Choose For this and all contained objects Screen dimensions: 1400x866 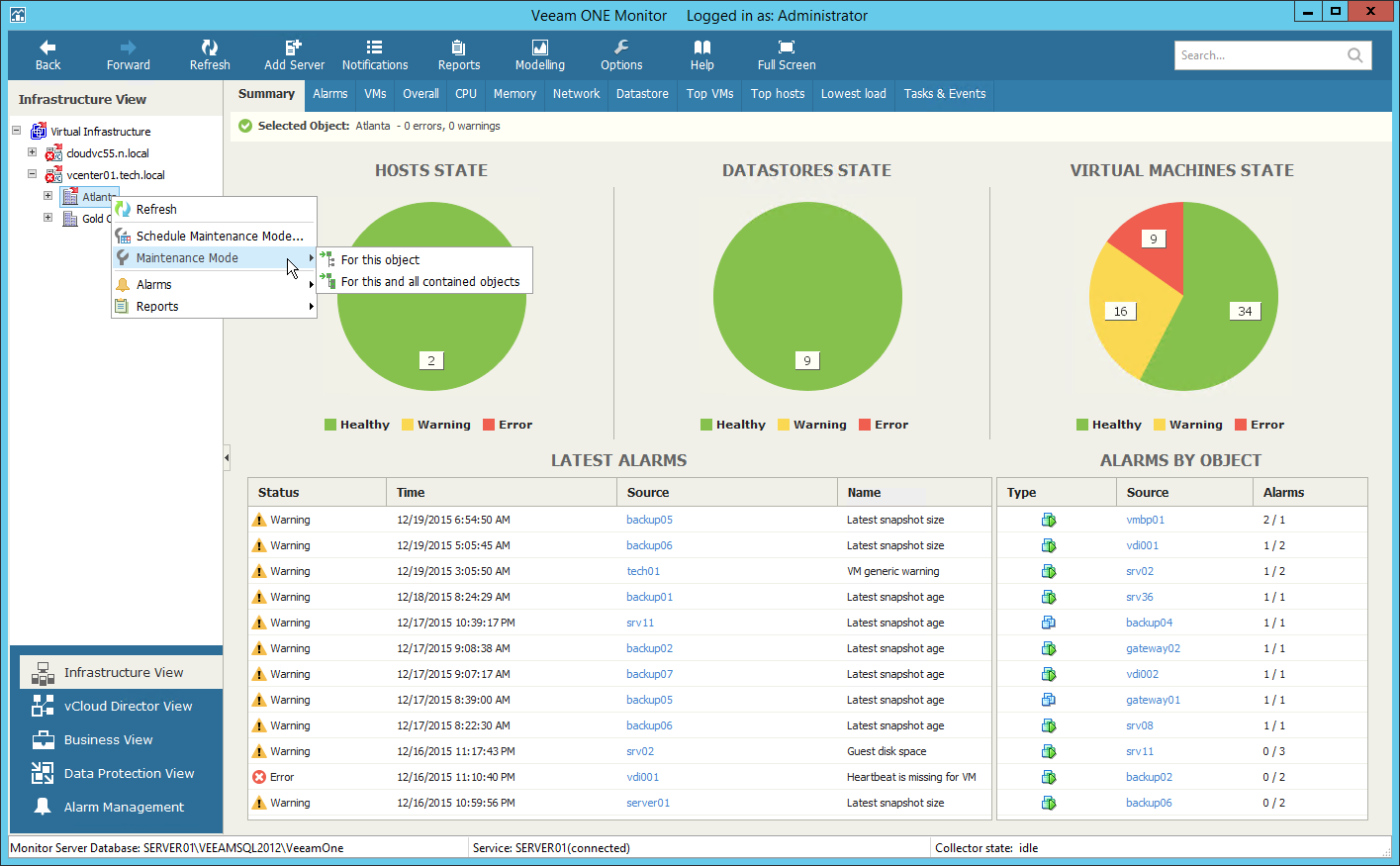(424, 282)
